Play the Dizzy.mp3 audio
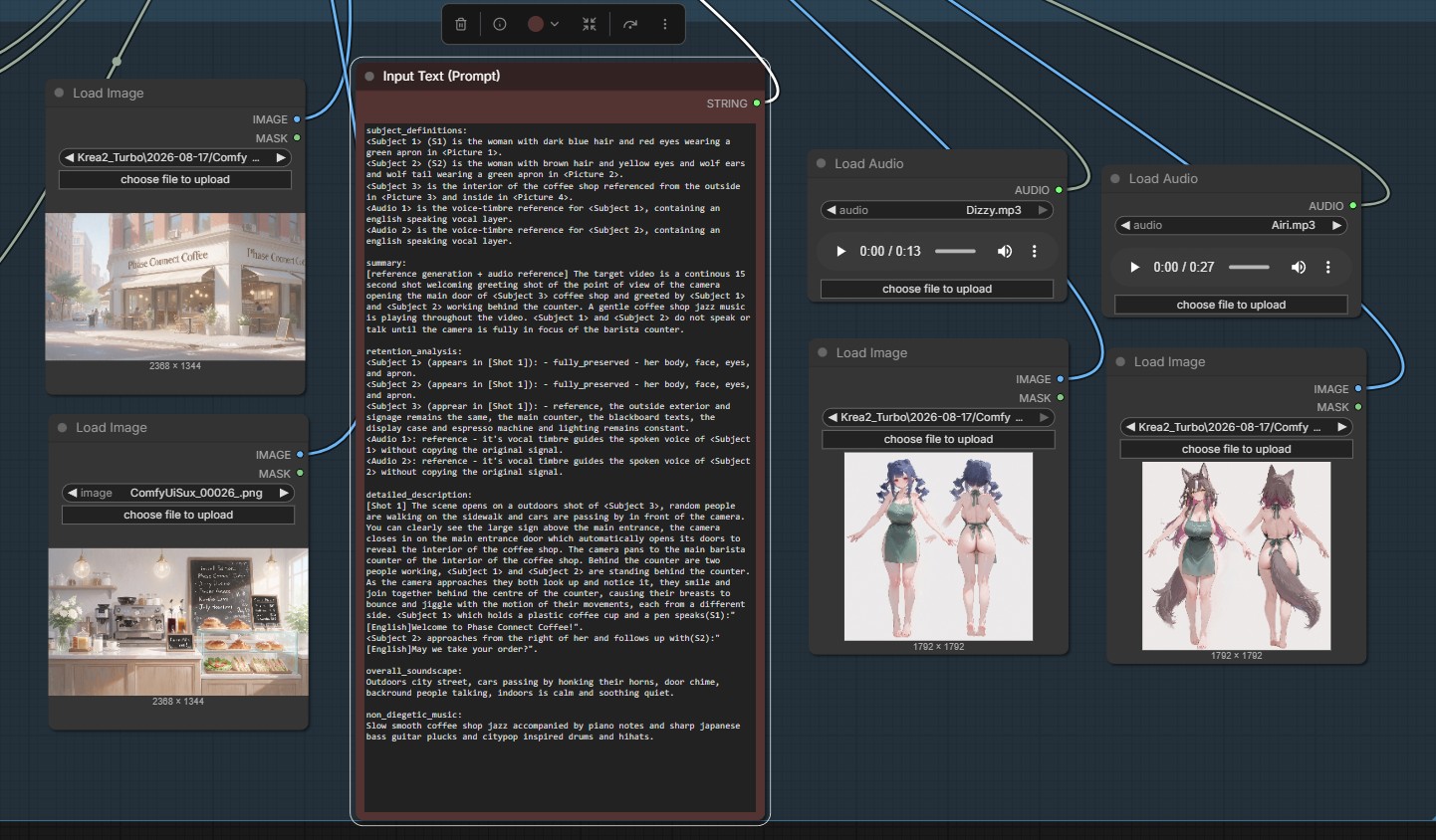Screen dimensions: 1436x840 [x=840, y=251]
